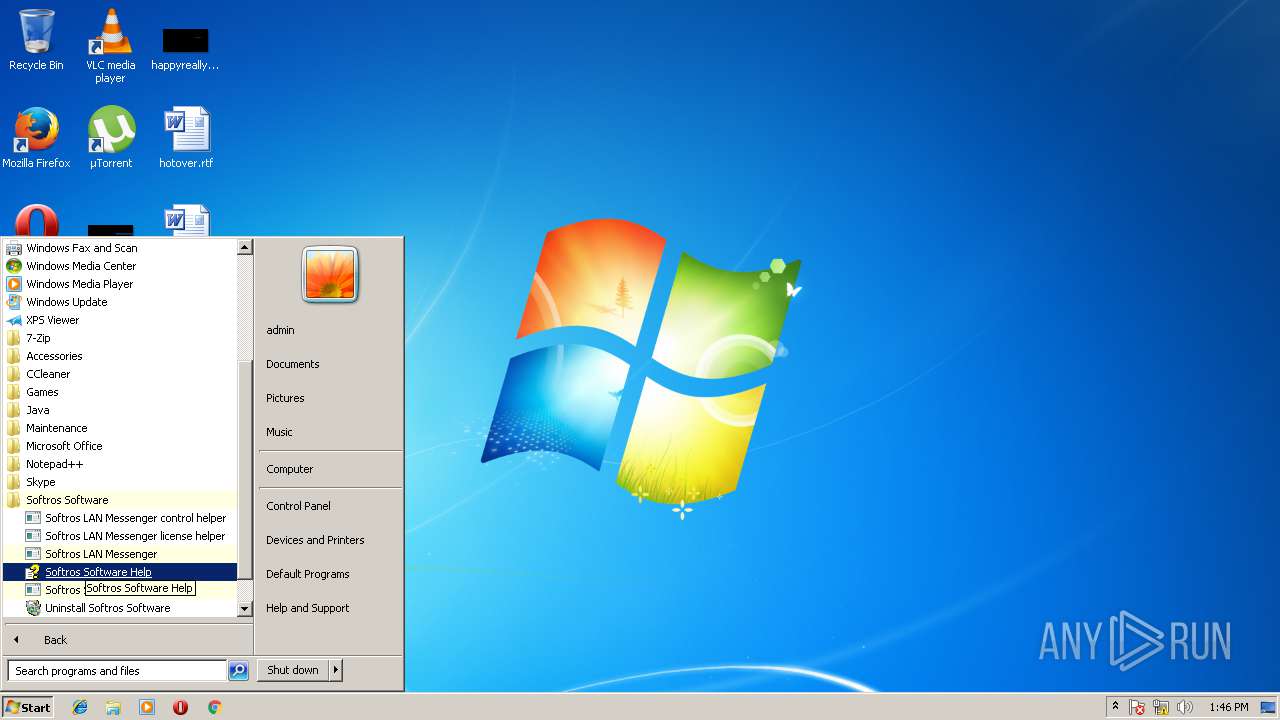Open Computer from Start menu
Image resolution: width=1280 pixels, height=720 pixels.
pyautogui.click(x=290, y=469)
